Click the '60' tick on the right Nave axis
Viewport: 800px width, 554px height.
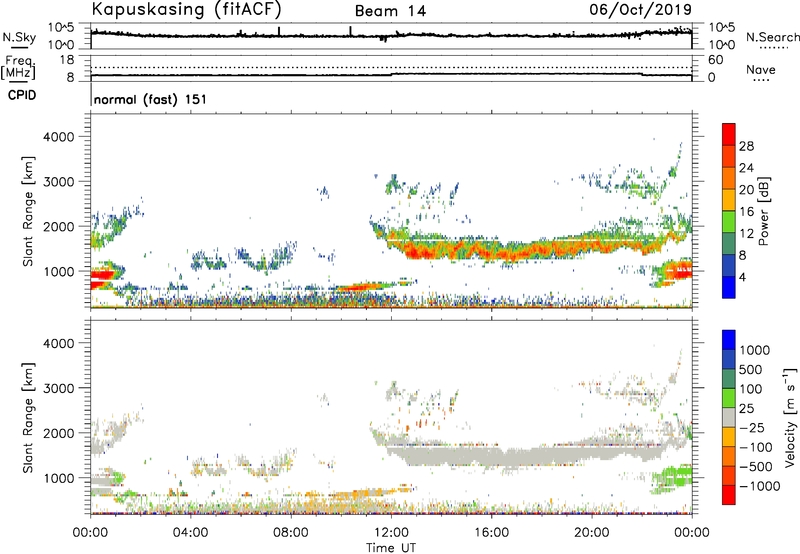pyautogui.click(x=715, y=60)
